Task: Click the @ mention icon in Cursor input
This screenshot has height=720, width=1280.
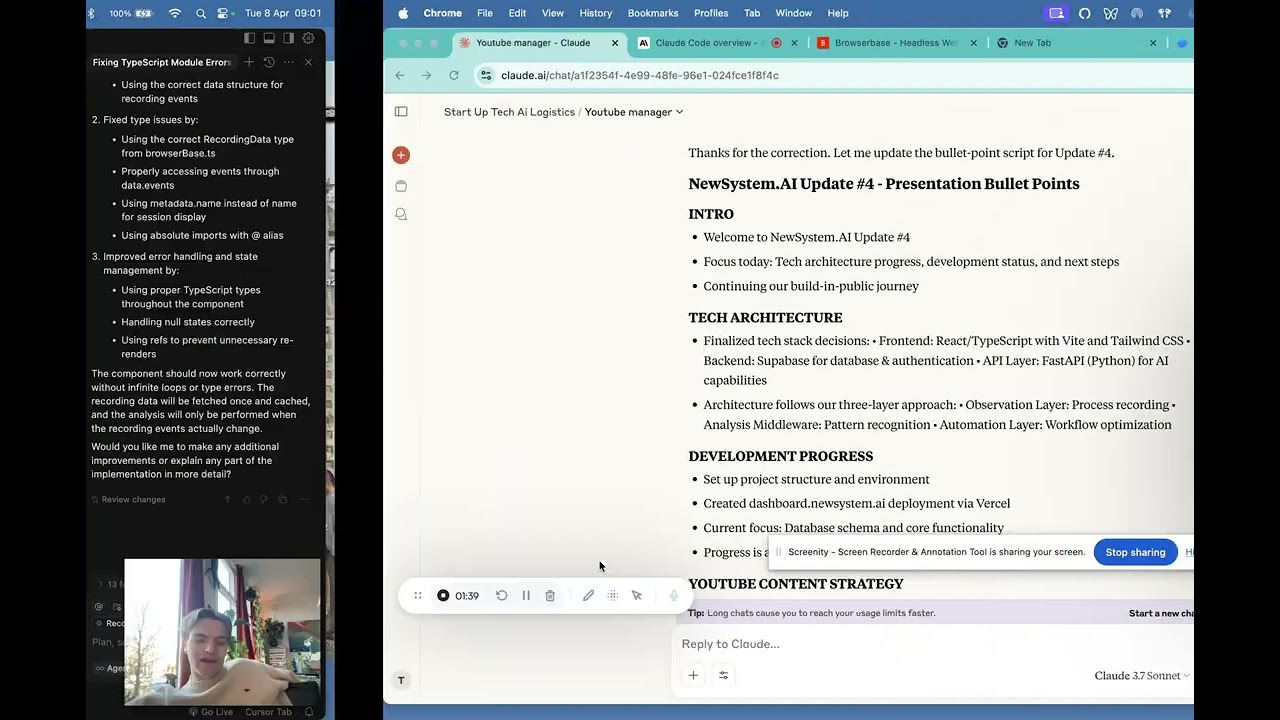Action: [x=98, y=606]
